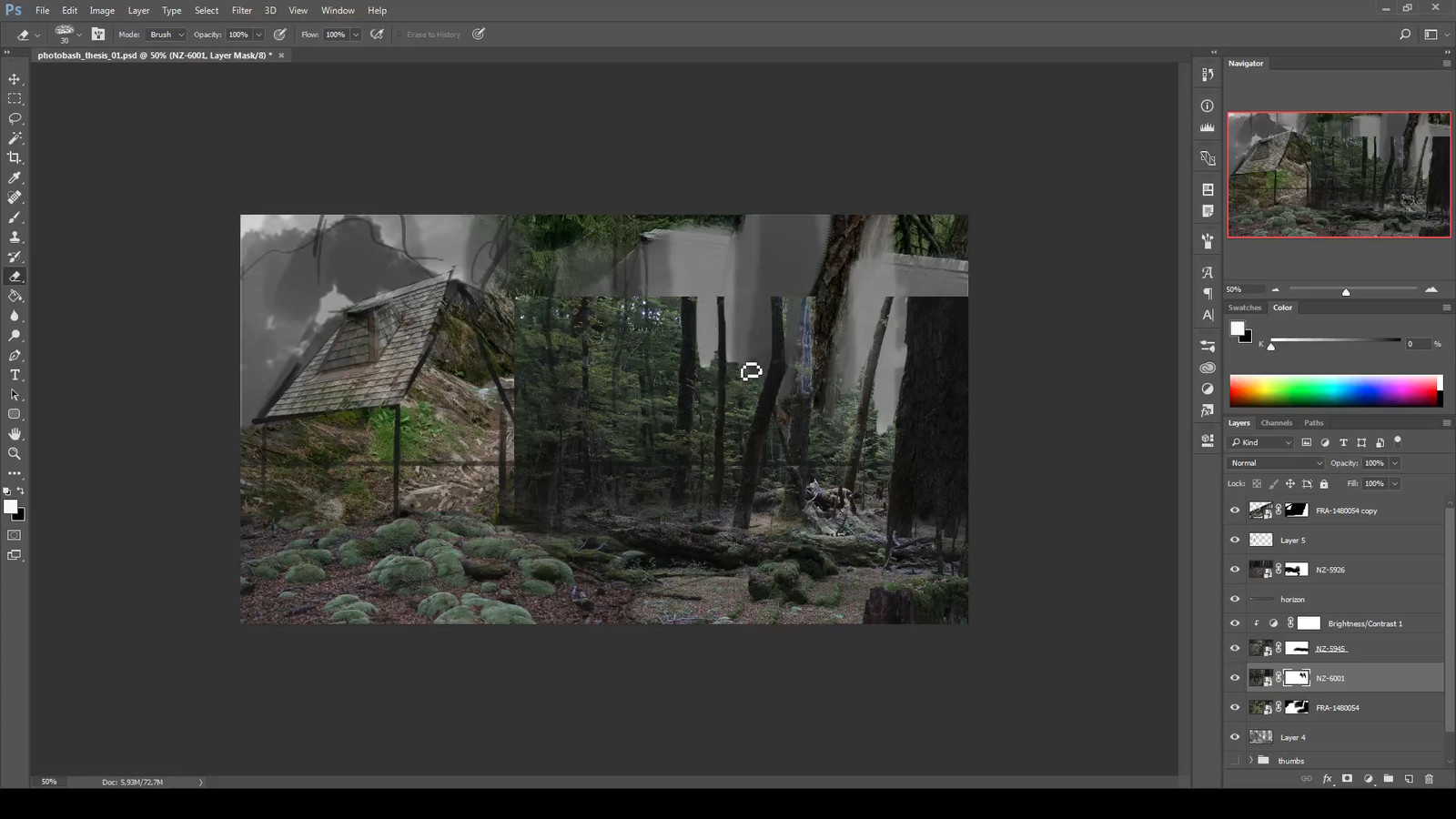Hide the NZ-5926 layer
Image resolution: width=1456 pixels, height=819 pixels.
click(1235, 570)
